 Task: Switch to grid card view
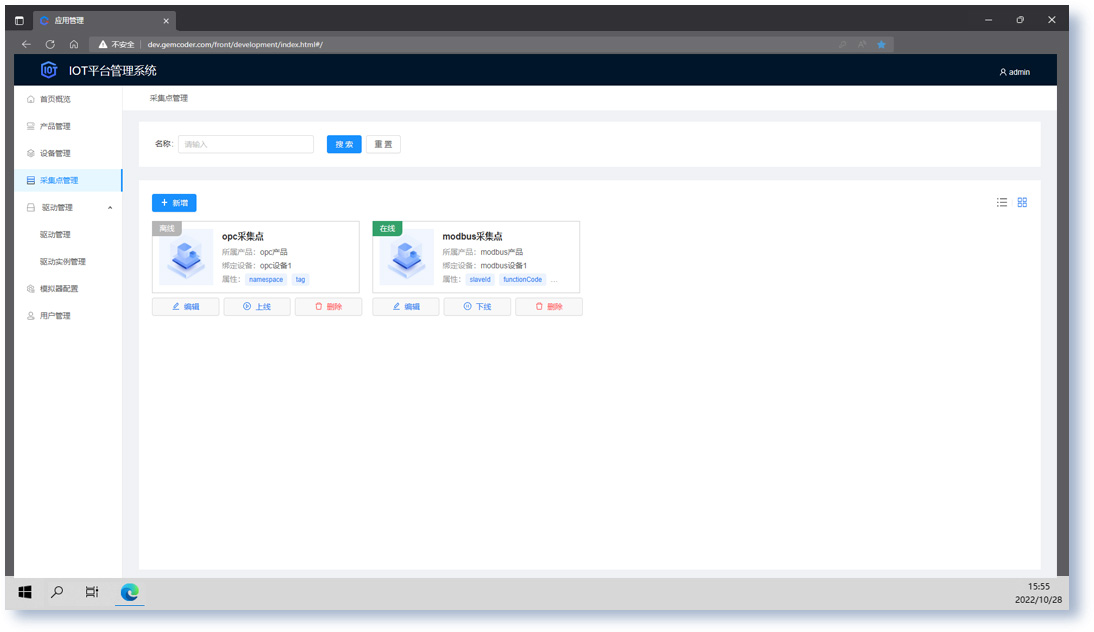(1022, 202)
